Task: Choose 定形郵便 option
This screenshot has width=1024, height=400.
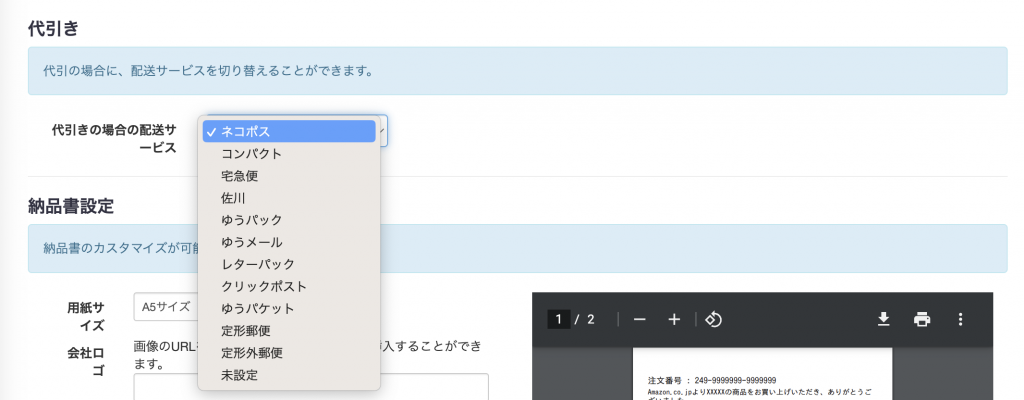Action: [289, 331]
